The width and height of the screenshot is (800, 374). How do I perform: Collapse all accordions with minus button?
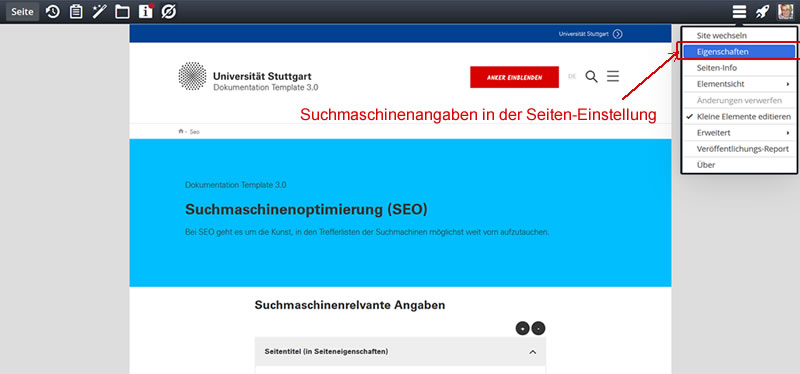pyautogui.click(x=538, y=329)
